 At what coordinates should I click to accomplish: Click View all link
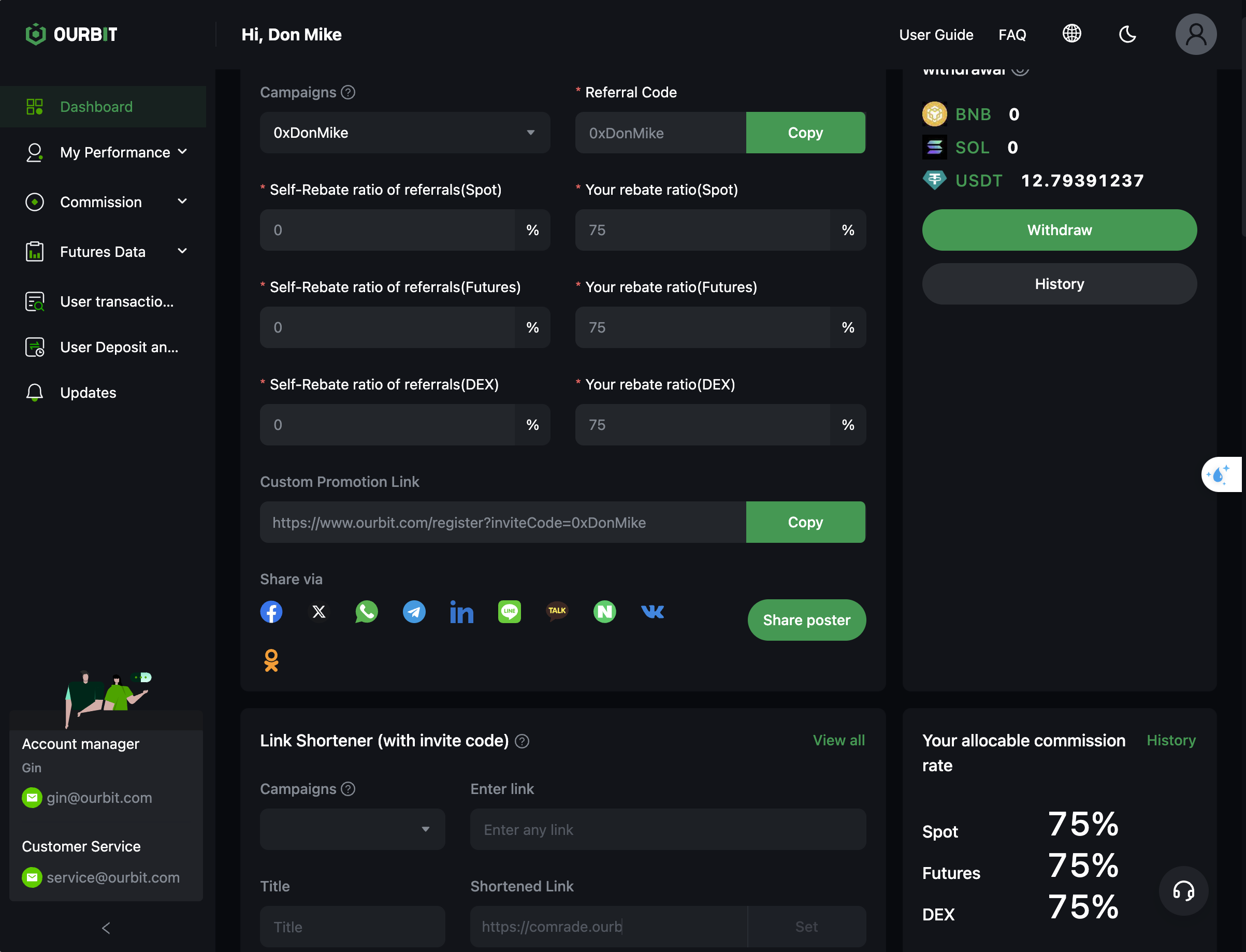(838, 740)
